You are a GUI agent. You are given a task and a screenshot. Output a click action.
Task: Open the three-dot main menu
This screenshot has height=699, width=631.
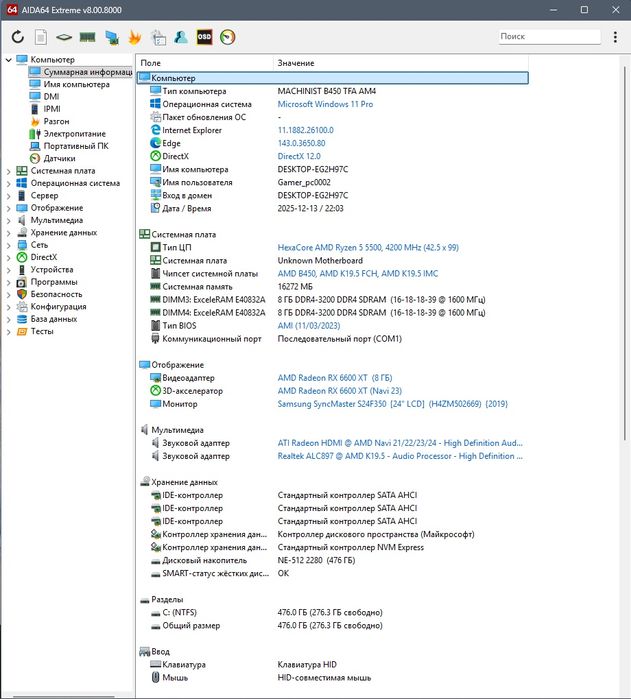615,37
